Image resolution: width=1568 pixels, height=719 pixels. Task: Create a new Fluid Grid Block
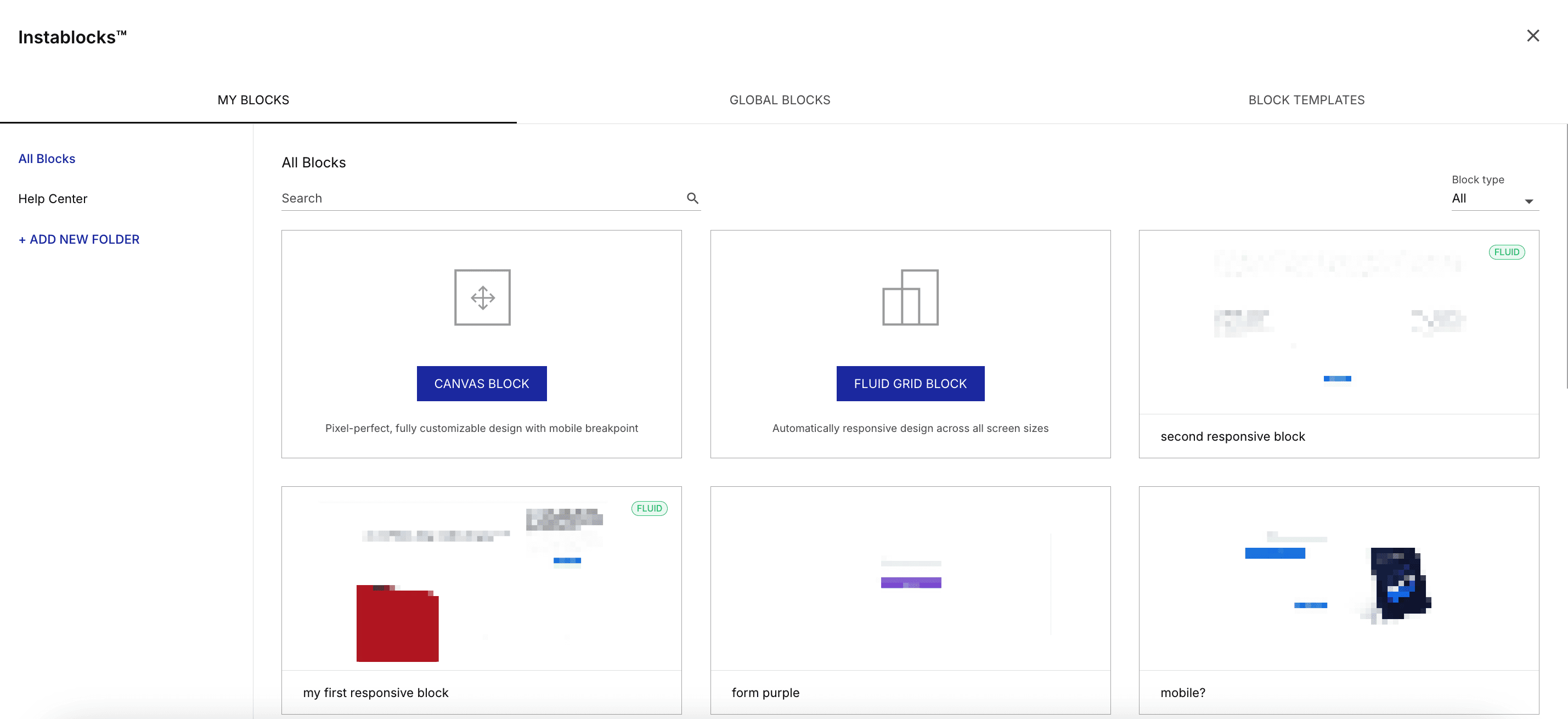pos(910,384)
